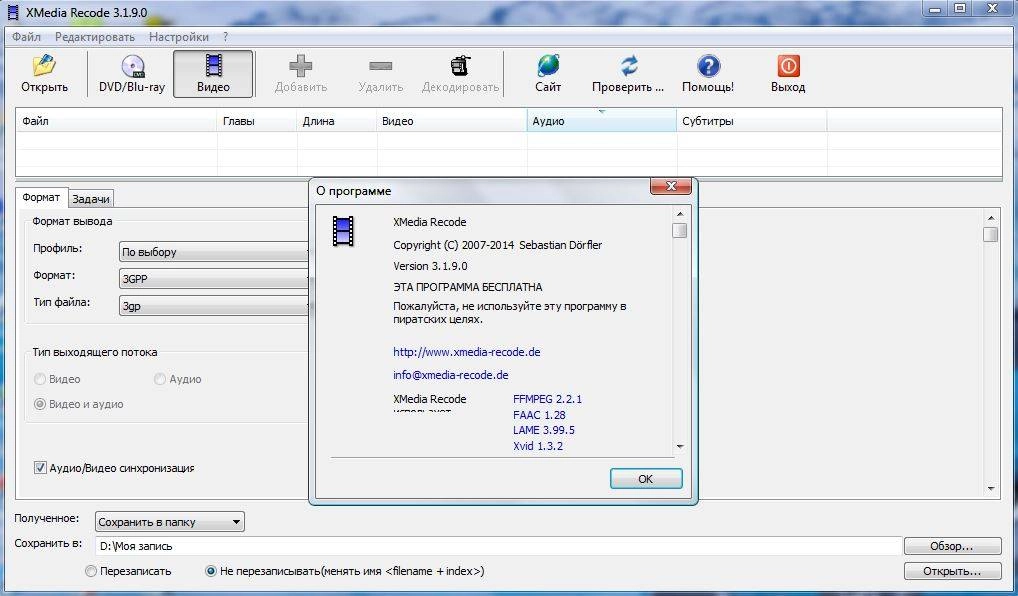Click Проверить update arrows icon

point(628,66)
